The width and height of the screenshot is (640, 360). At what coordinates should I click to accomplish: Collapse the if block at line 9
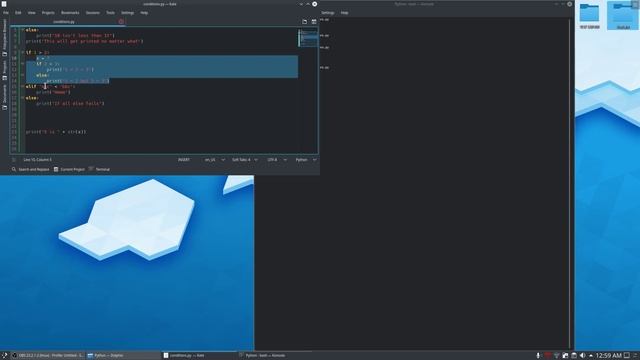(22, 52)
